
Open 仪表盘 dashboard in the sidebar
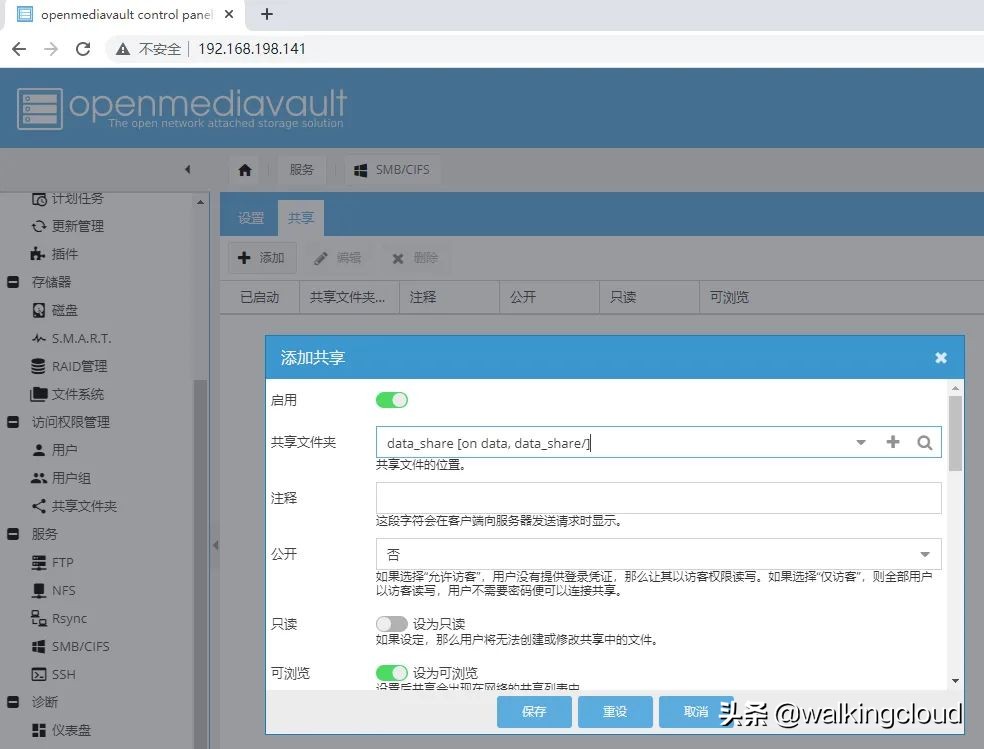(x=61, y=731)
